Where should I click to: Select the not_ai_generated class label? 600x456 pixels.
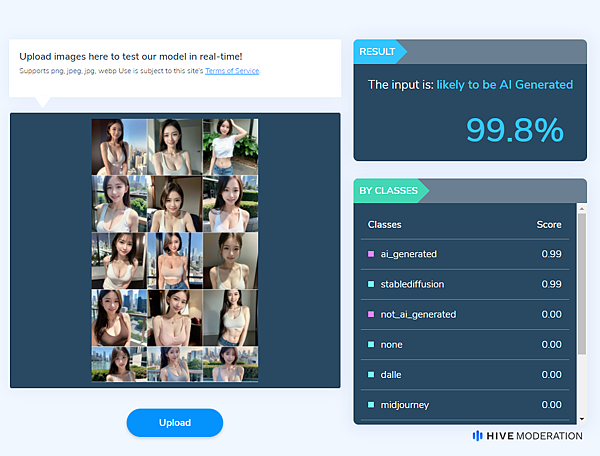pyautogui.click(x=418, y=314)
